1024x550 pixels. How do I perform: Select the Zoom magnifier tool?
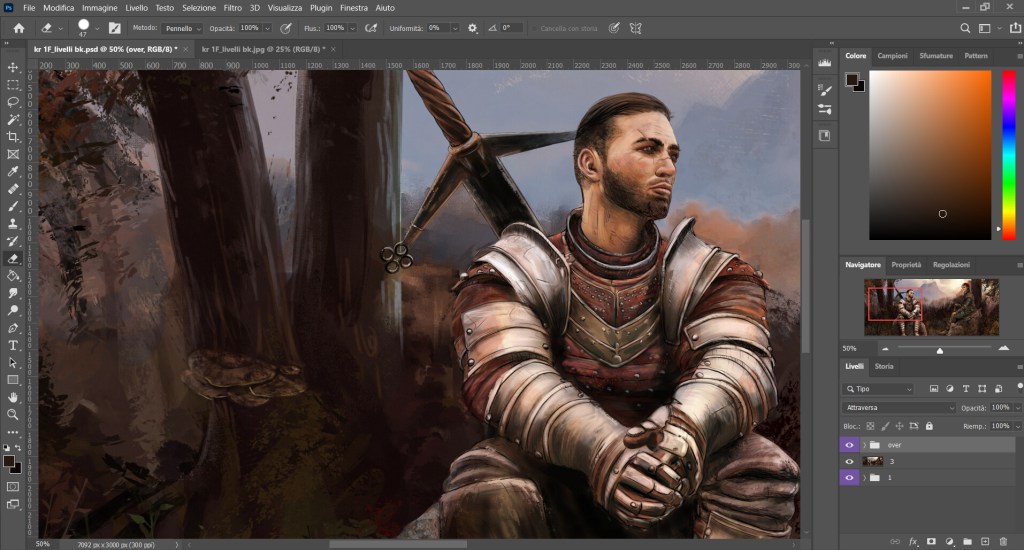[x=13, y=414]
